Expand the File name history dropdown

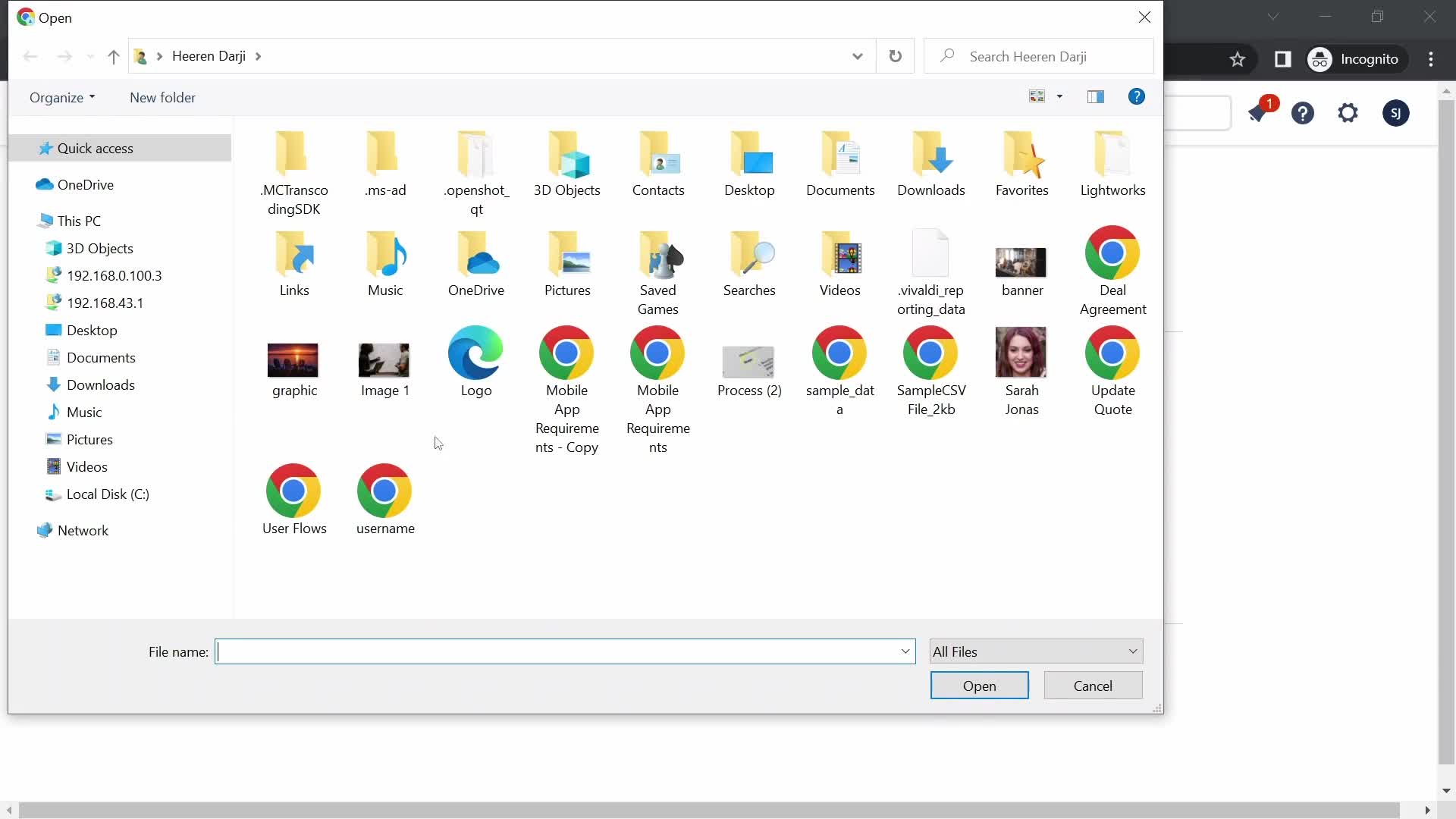tap(905, 651)
